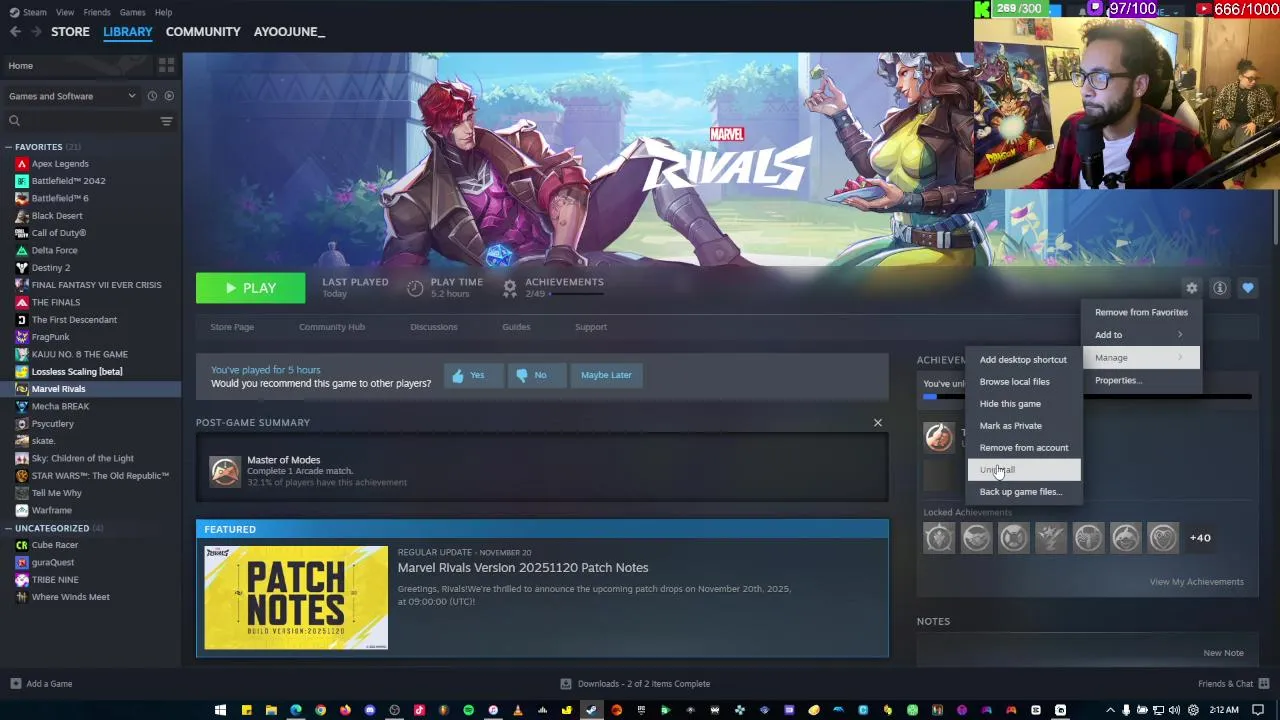This screenshot has height=720, width=1280.
Task: Click the taskbar notification center icon
Action: click(x=1258, y=710)
